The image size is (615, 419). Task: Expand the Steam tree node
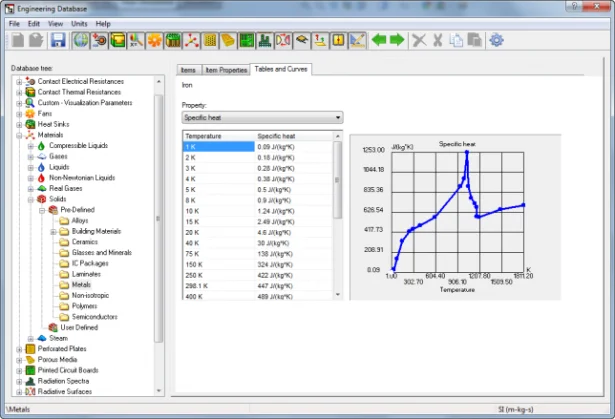pos(30,338)
